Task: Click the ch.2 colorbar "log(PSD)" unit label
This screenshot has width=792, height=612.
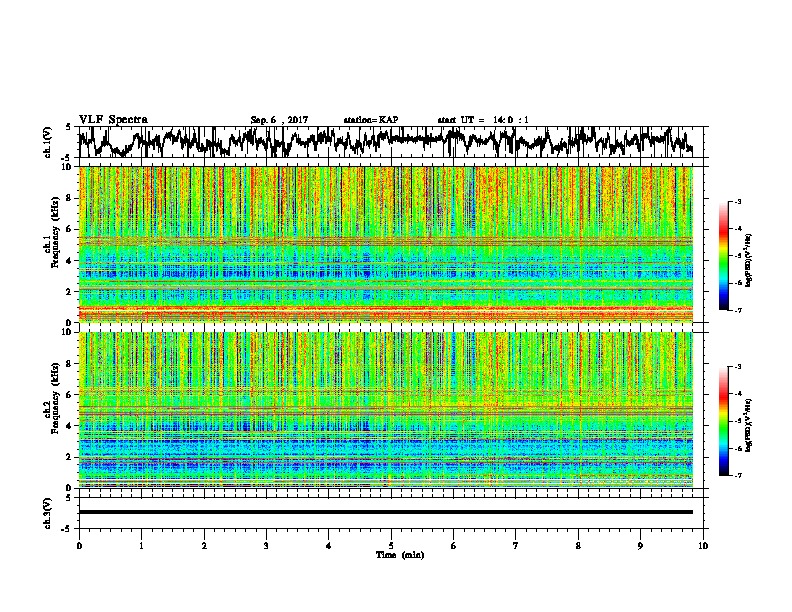Action: pos(749,425)
